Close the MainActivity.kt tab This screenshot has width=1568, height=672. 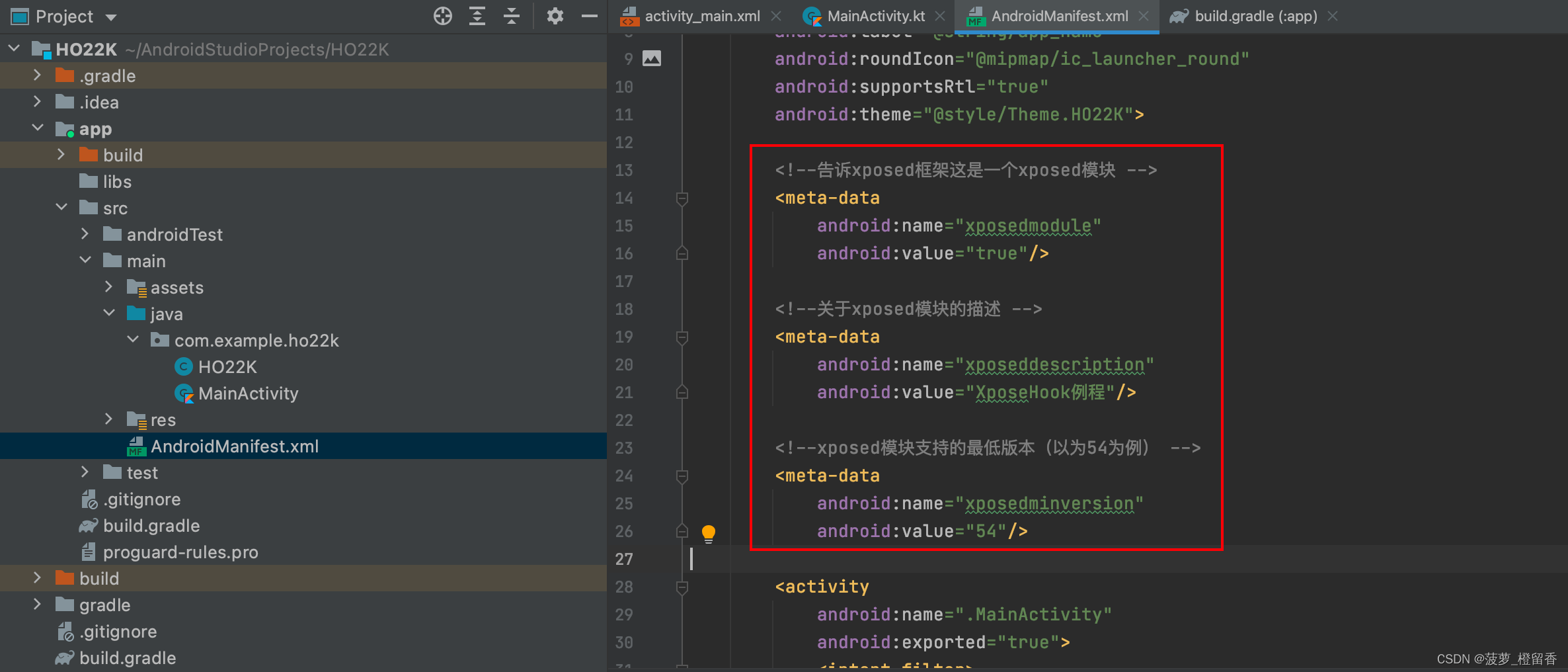[941, 16]
